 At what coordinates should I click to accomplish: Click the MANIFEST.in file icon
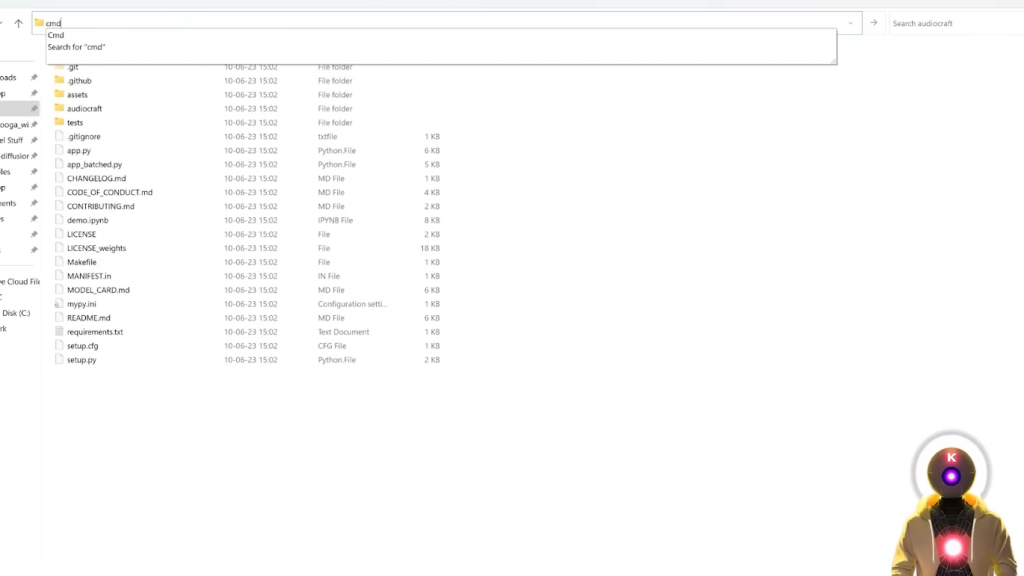click(59, 276)
